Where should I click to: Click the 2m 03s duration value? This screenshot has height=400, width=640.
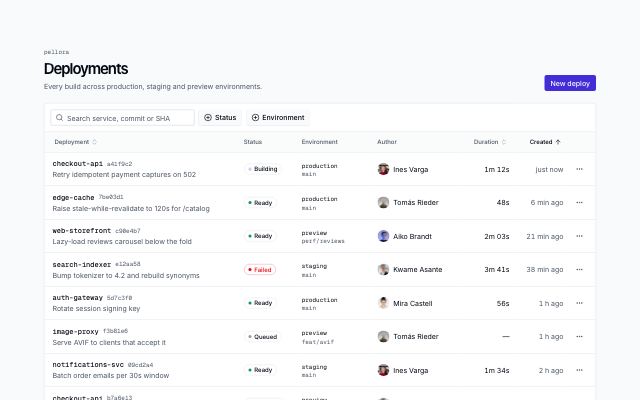click(497, 236)
